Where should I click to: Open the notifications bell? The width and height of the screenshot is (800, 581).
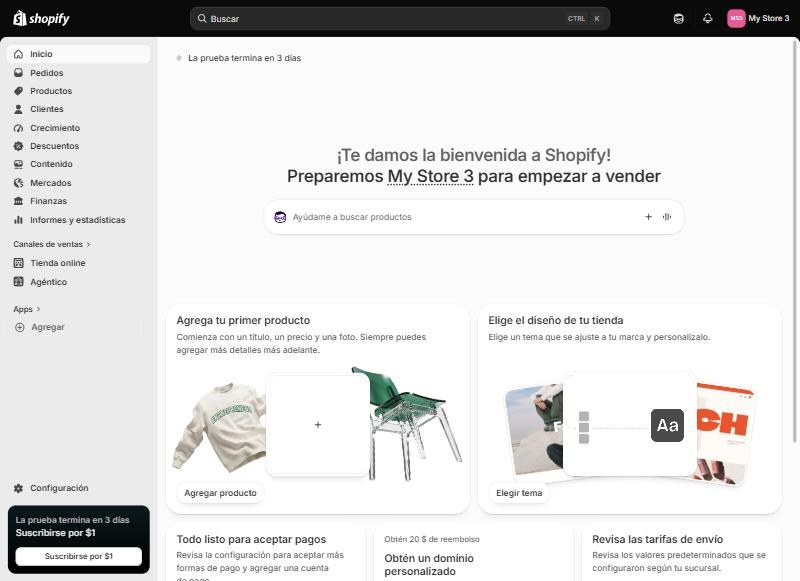[707, 19]
